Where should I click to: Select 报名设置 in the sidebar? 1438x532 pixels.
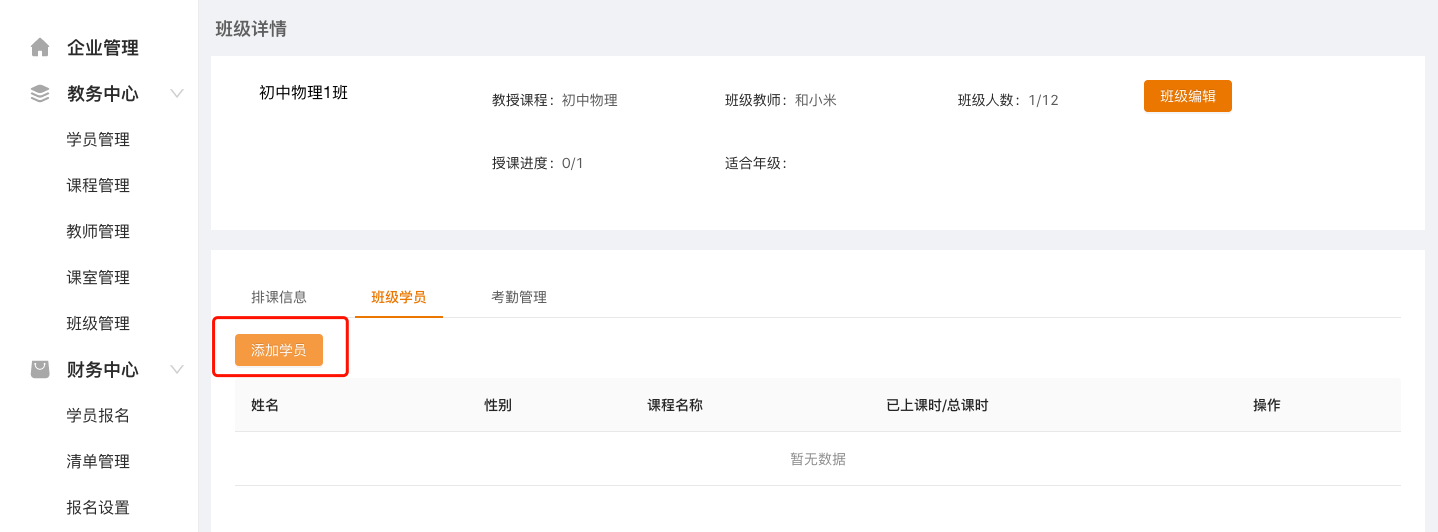pyautogui.click(x=98, y=508)
